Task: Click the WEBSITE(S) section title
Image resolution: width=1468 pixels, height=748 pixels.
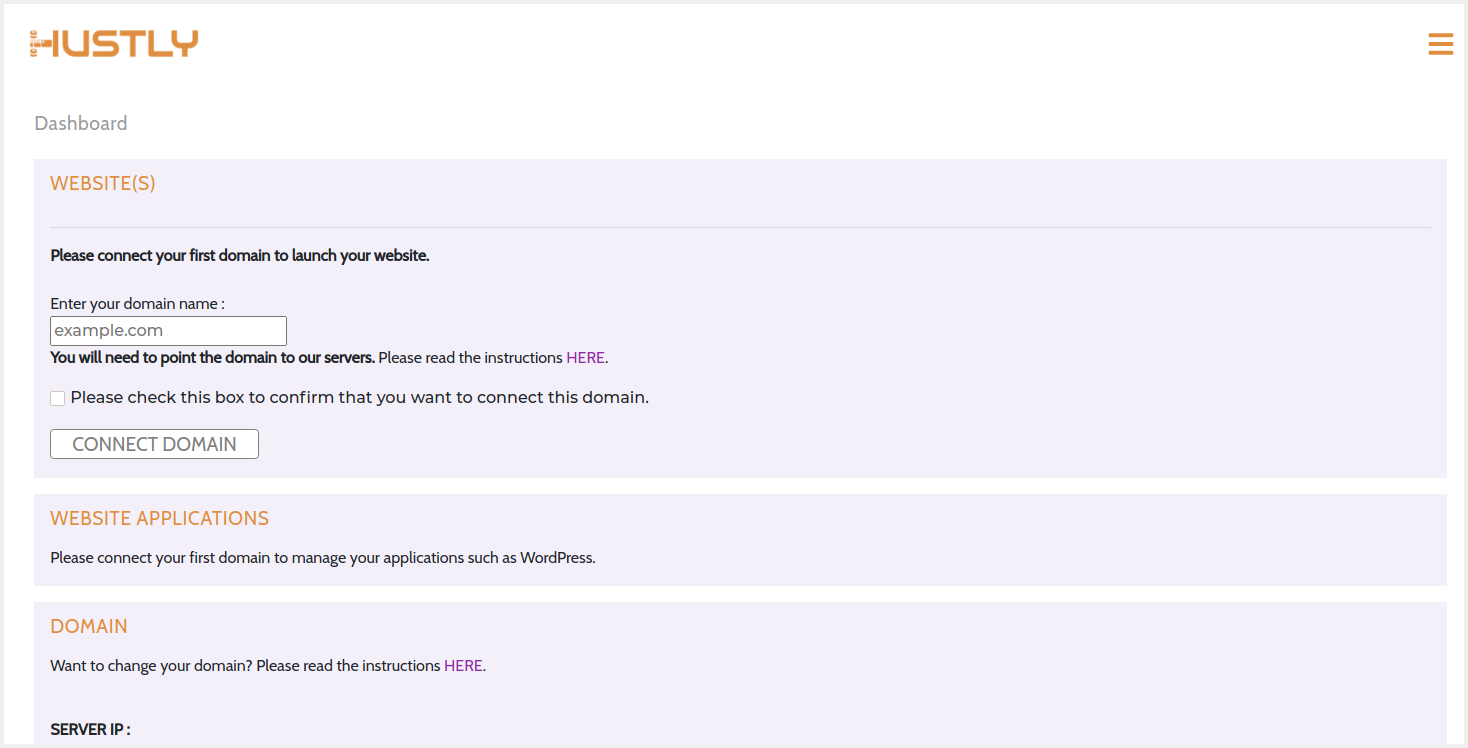Action: (x=103, y=184)
